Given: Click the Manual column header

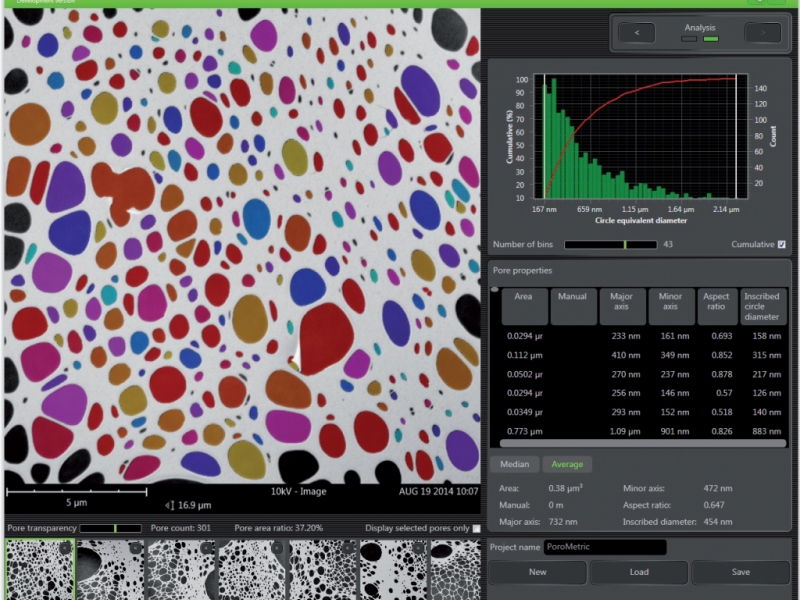Looking at the screenshot, I should 573,306.
